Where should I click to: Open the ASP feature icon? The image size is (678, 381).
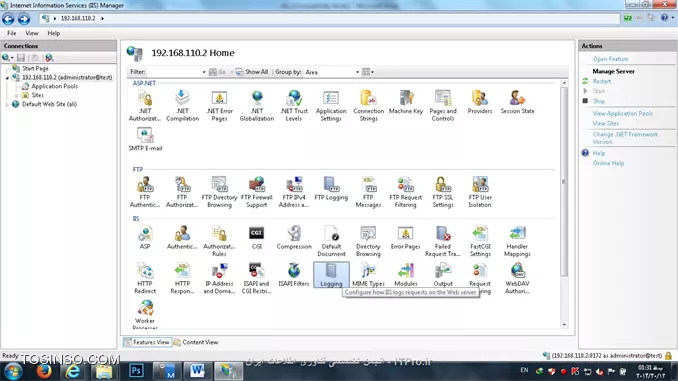click(x=145, y=237)
